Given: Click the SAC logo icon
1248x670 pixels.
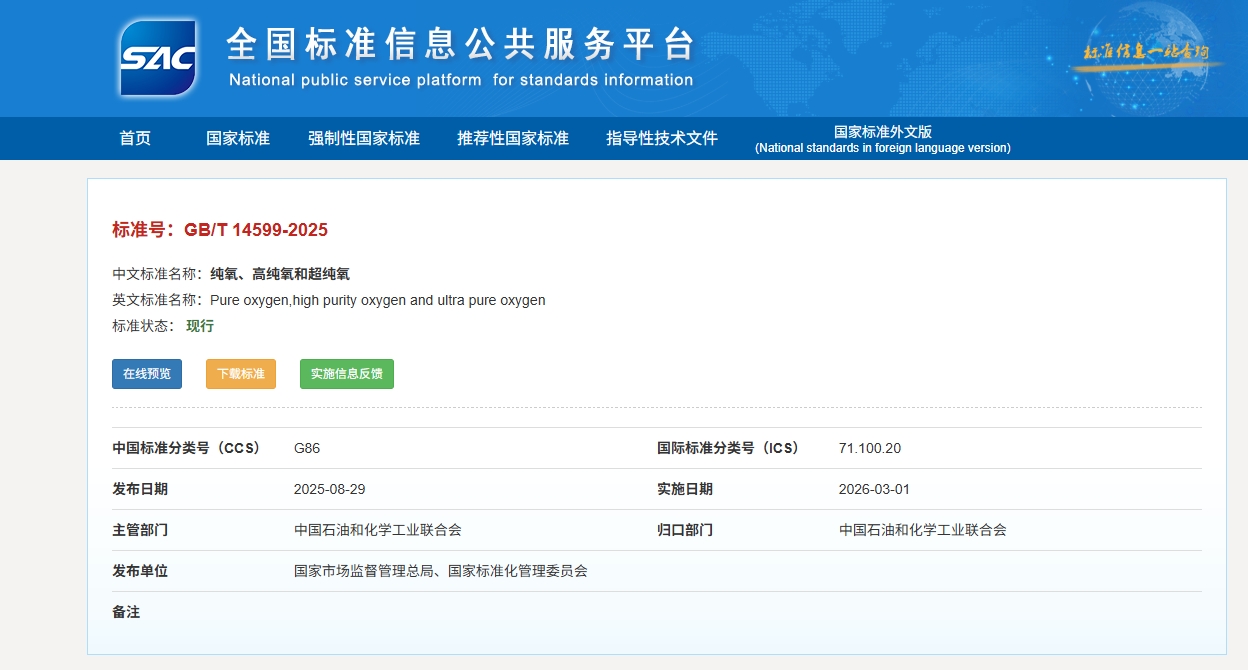Looking at the screenshot, I should tap(158, 57).
